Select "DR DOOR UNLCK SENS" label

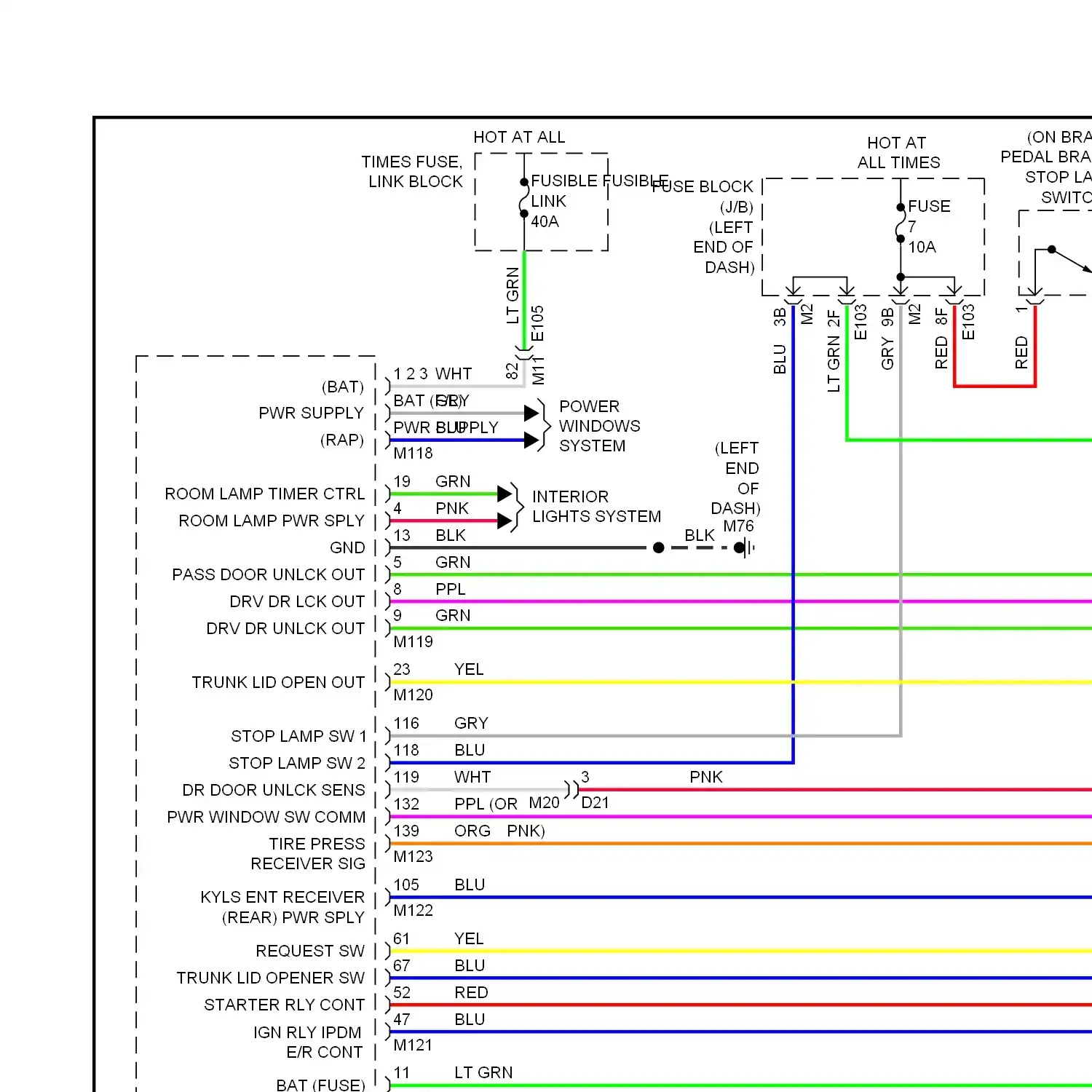(274, 790)
